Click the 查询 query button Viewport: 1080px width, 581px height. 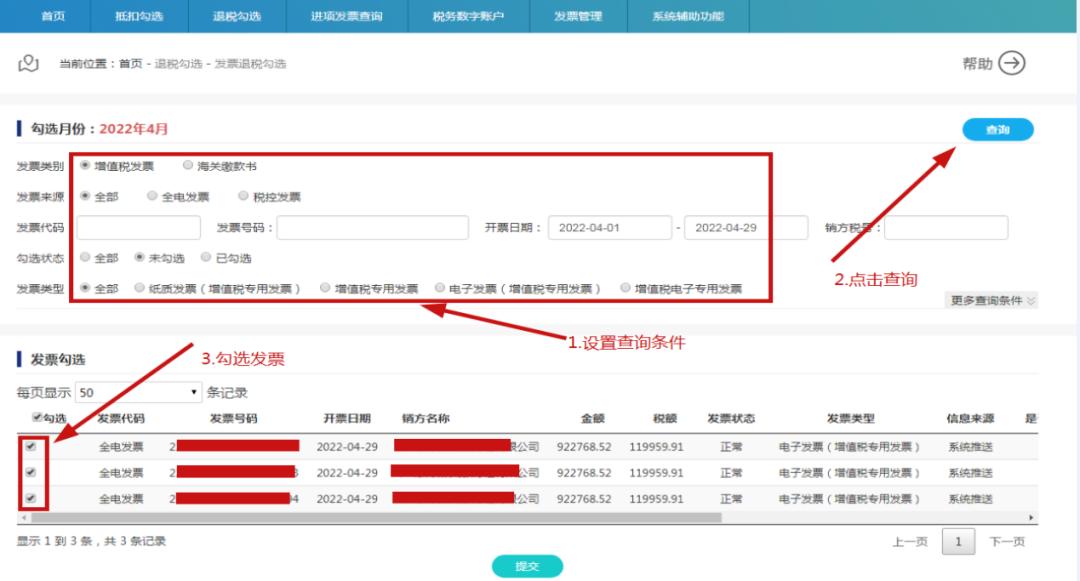(998, 129)
